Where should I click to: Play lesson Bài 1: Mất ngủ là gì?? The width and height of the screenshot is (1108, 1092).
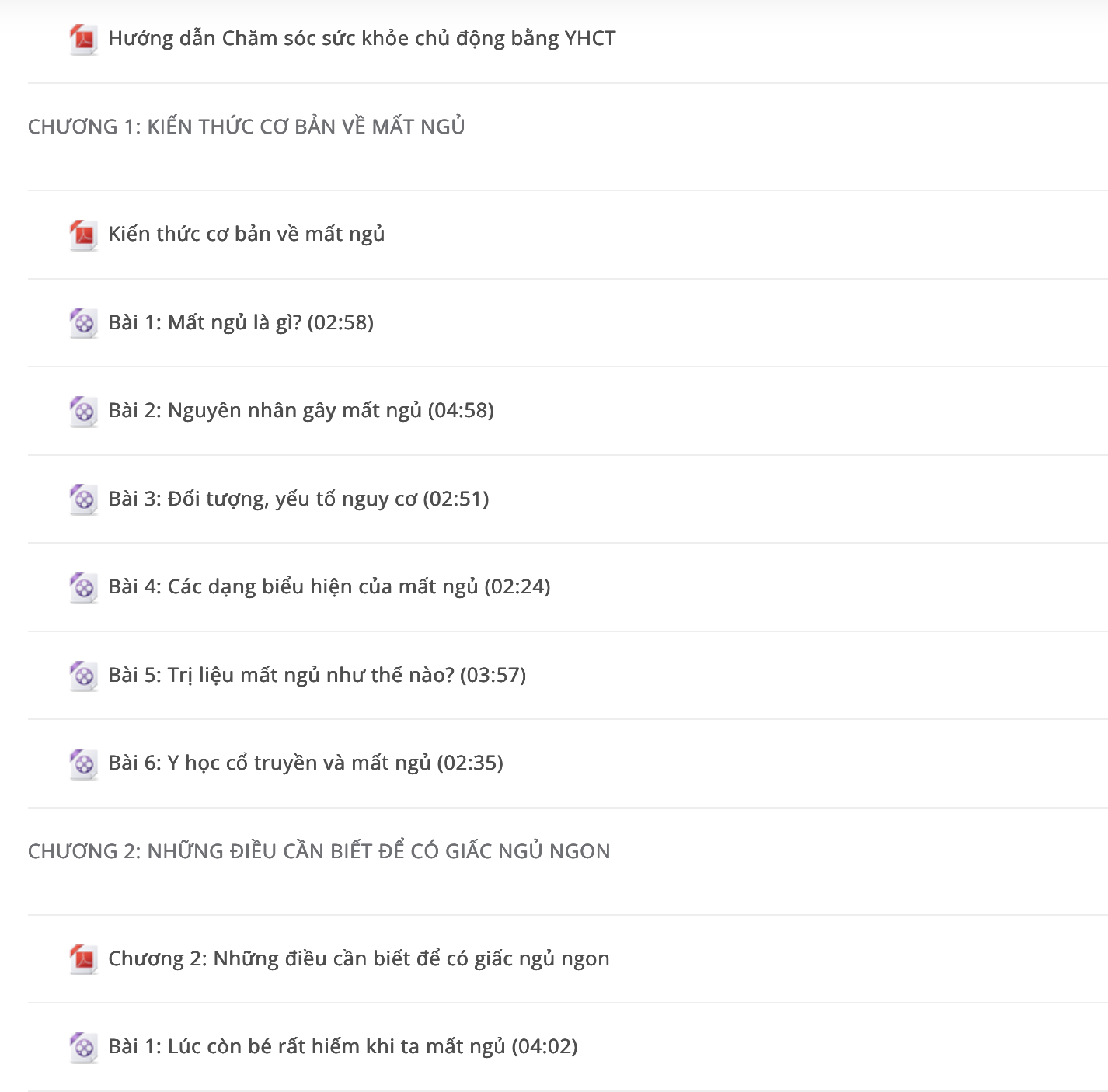[x=241, y=322]
